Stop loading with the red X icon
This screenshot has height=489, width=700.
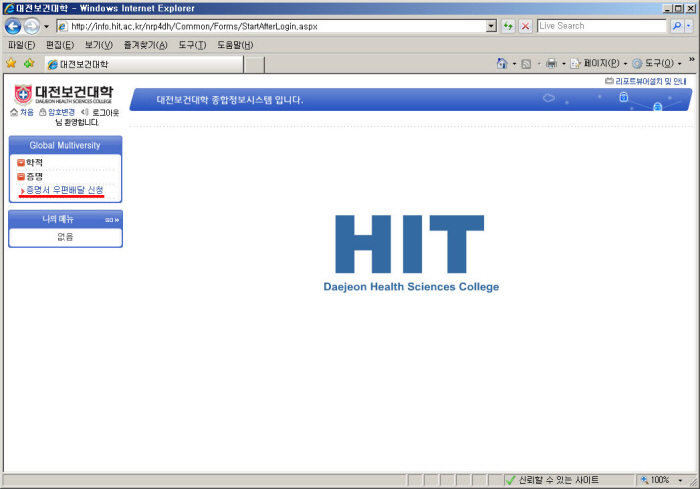coord(525,26)
